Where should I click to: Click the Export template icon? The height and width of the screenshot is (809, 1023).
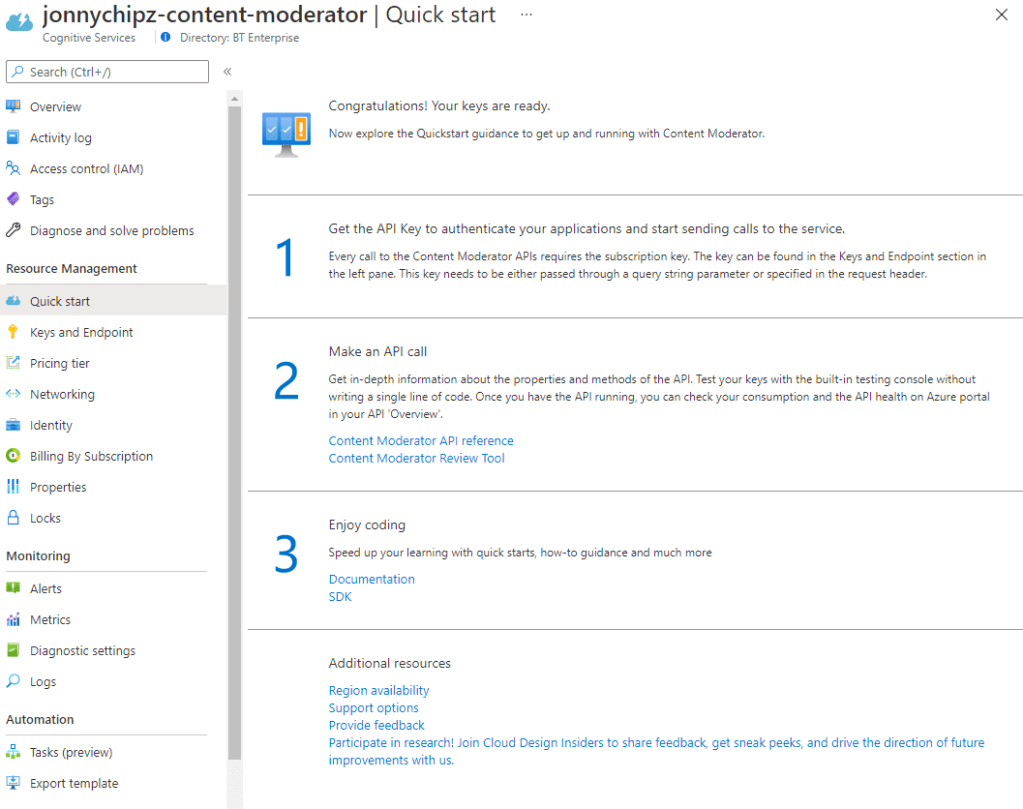(x=13, y=783)
